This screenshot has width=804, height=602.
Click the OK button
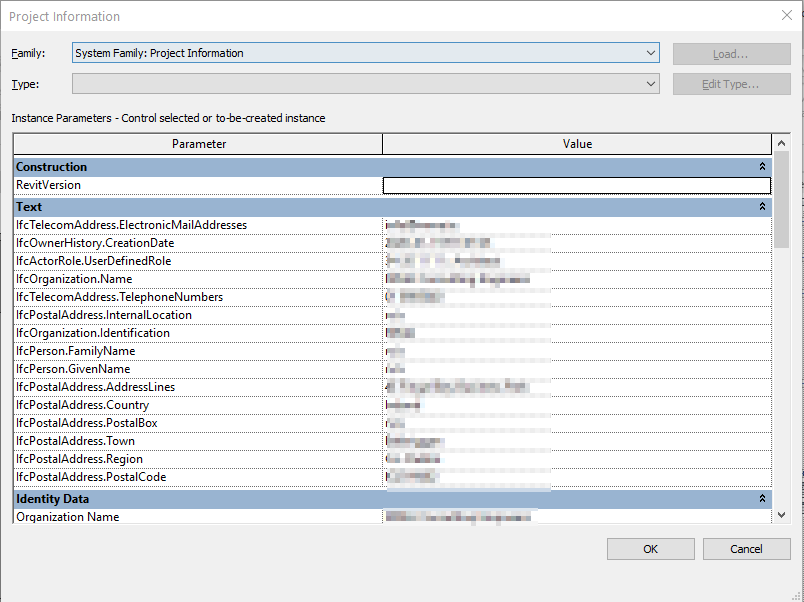click(x=650, y=548)
